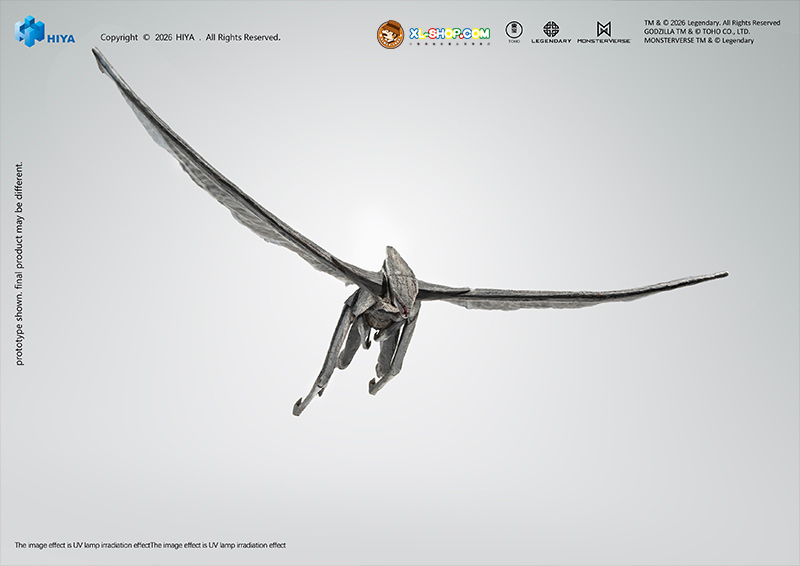The image size is (800, 566).
Task: Click the Legendary knot emblem logo
Action: click(x=551, y=30)
